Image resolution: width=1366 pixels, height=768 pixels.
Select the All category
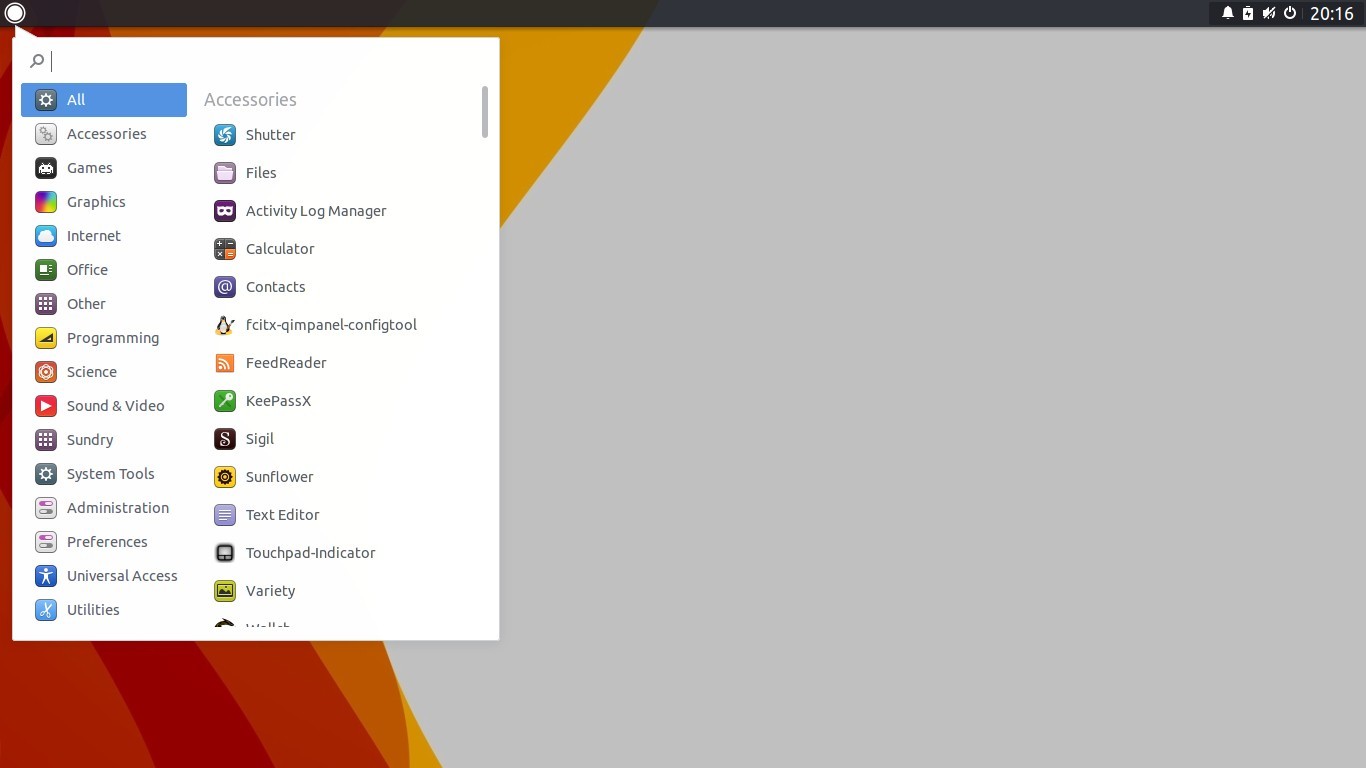pyautogui.click(x=104, y=100)
